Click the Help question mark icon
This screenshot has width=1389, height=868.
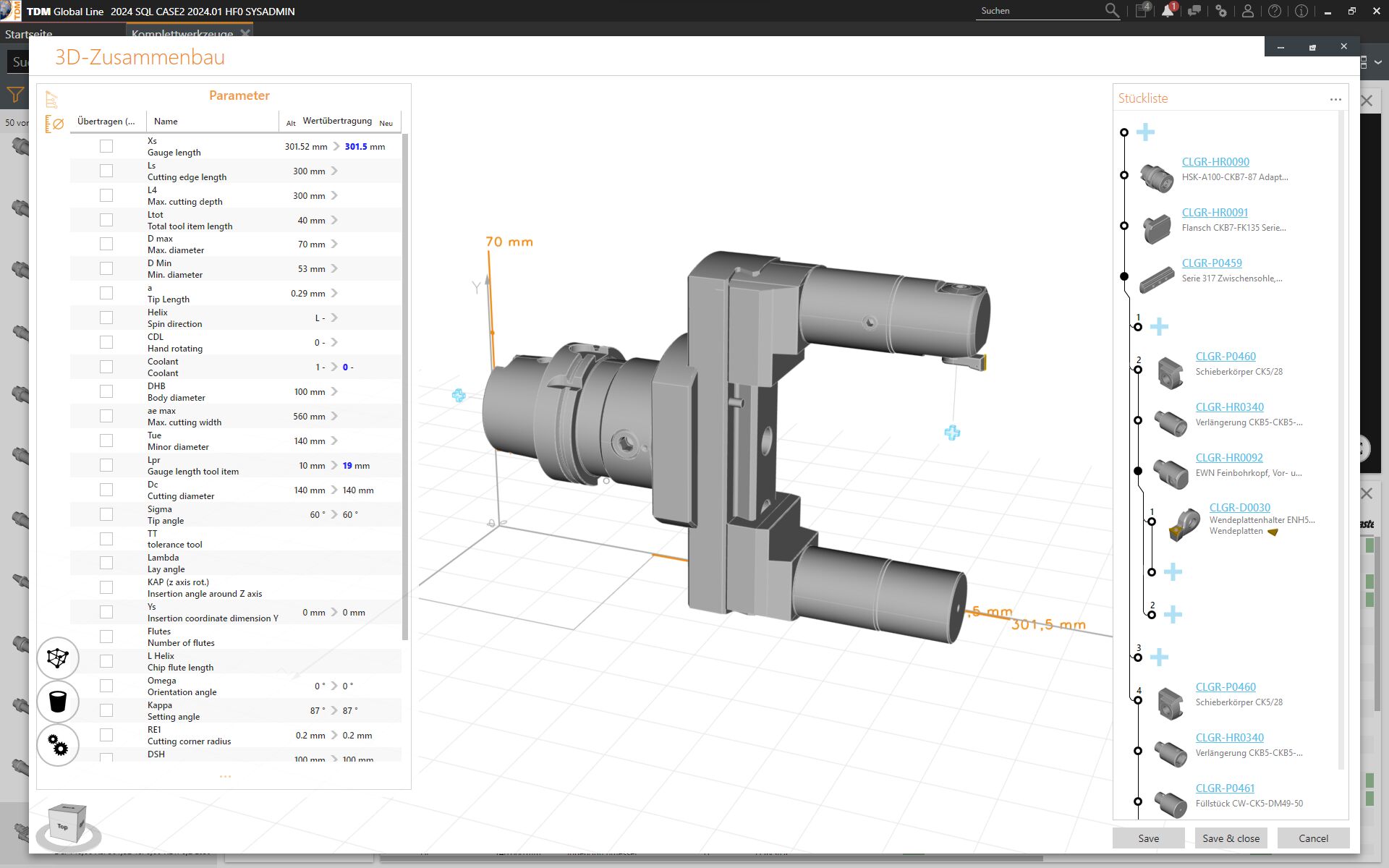(1275, 11)
